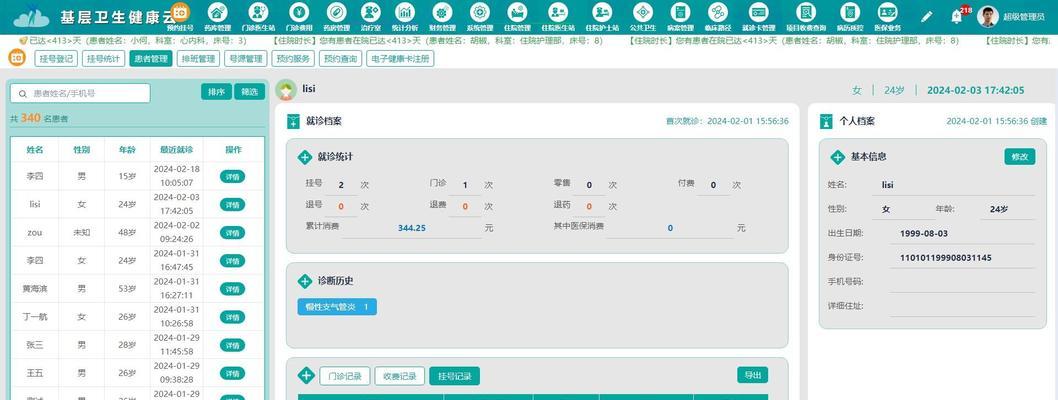
Task: Open the 门诊医生站 module icon
Action: click(x=258, y=14)
